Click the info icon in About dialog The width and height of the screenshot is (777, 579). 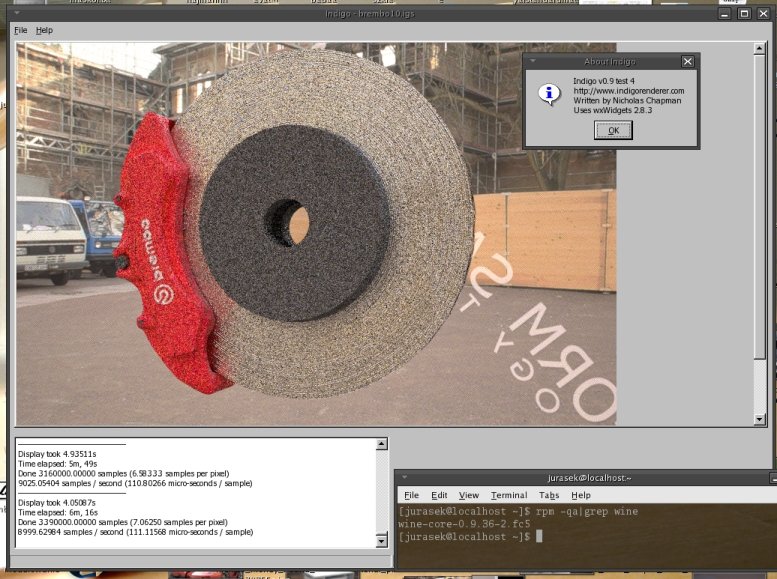pyautogui.click(x=549, y=95)
